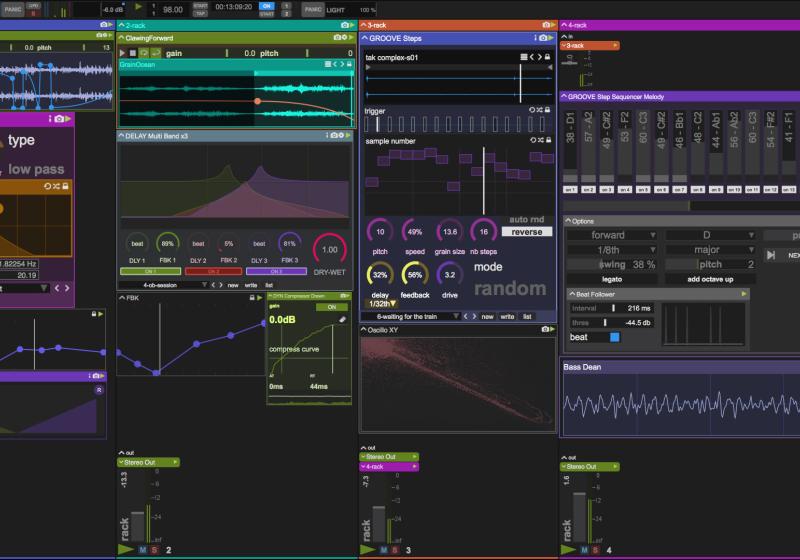This screenshot has height=560, width=800.
Task: Toggle the blue beat checkbox in Beat Follower
Action: click(x=615, y=337)
